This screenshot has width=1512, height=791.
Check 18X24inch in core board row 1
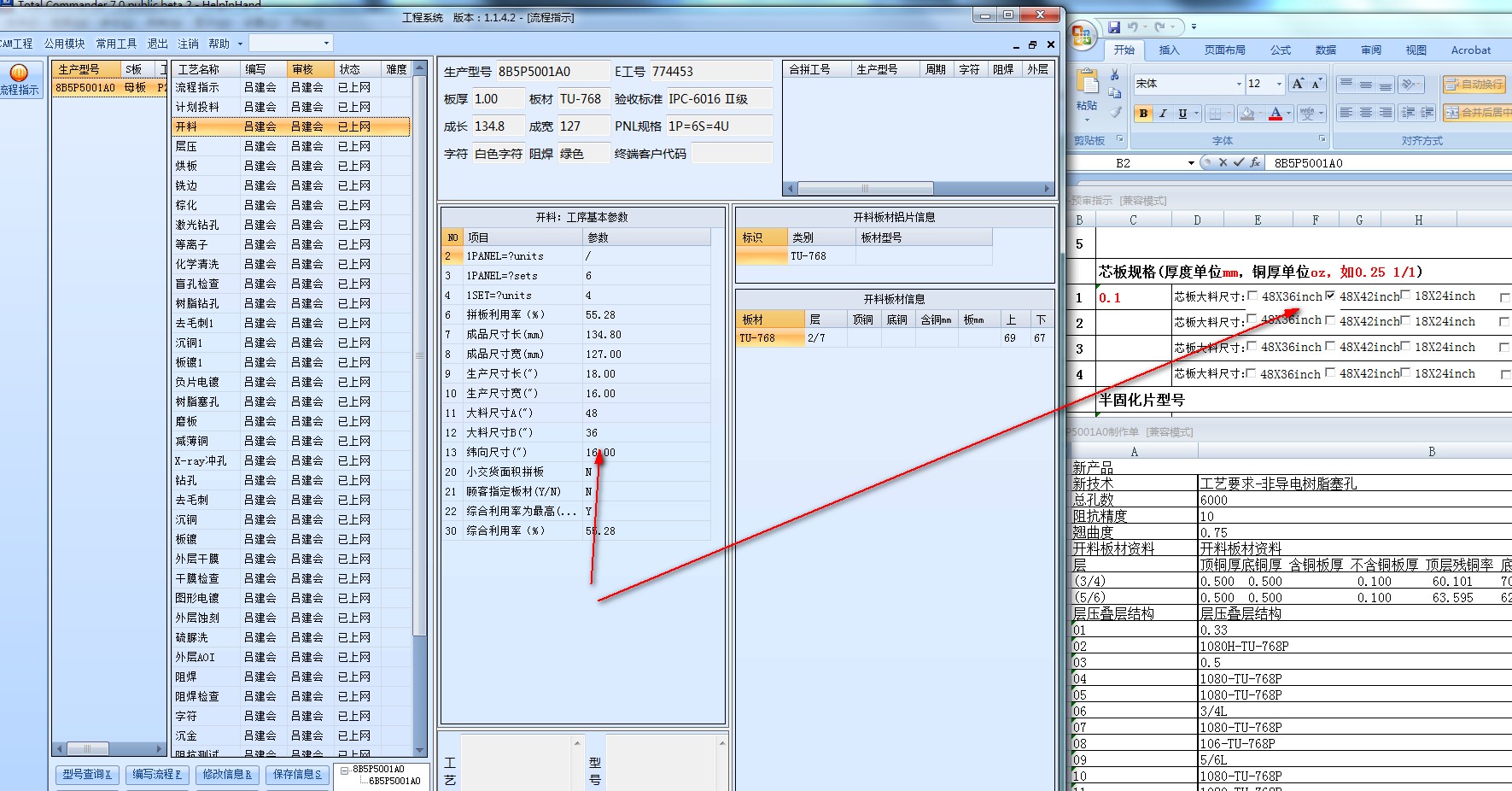1405,296
